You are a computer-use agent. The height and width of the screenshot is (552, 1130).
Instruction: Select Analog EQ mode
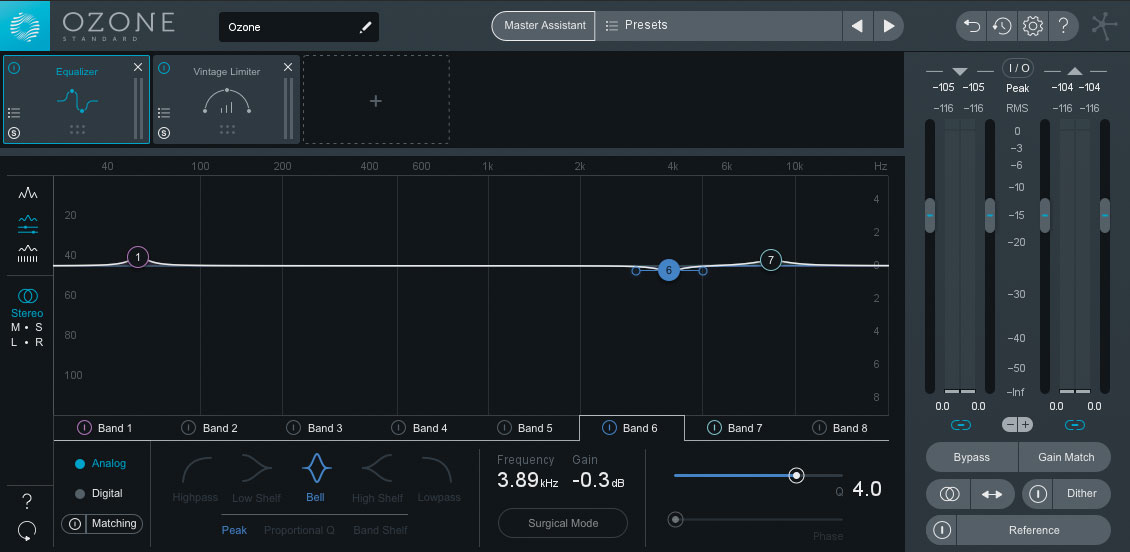tap(100, 463)
